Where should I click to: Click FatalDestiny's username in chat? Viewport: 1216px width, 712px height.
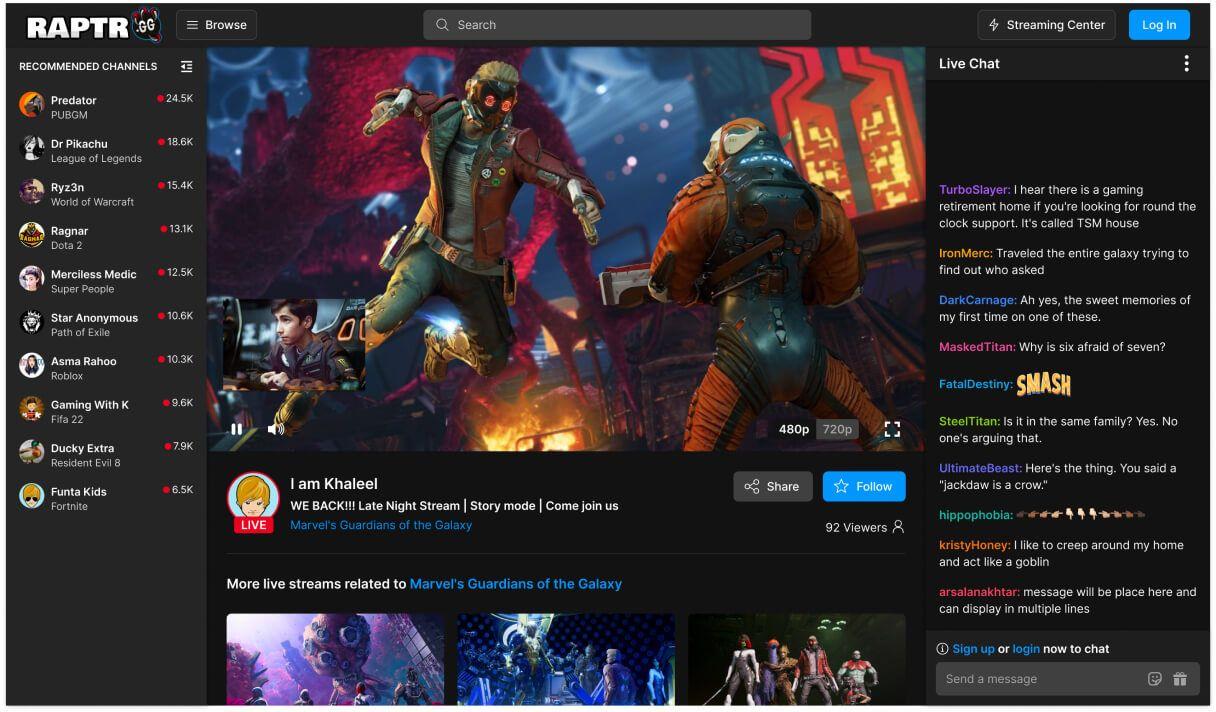point(976,385)
